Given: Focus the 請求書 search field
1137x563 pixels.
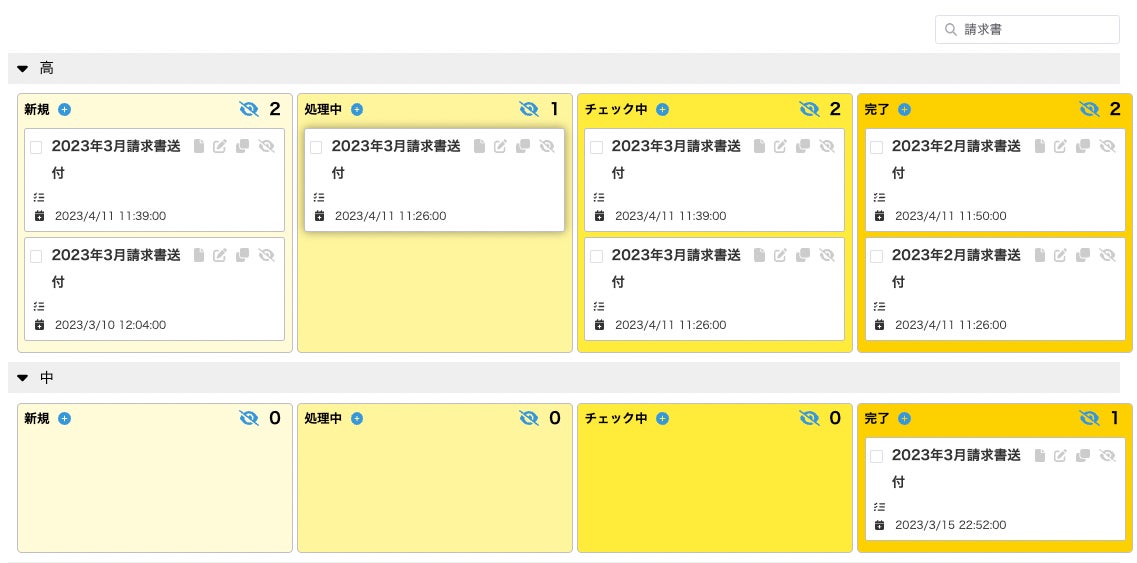Looking at the screenshot, I should 1027,30.
